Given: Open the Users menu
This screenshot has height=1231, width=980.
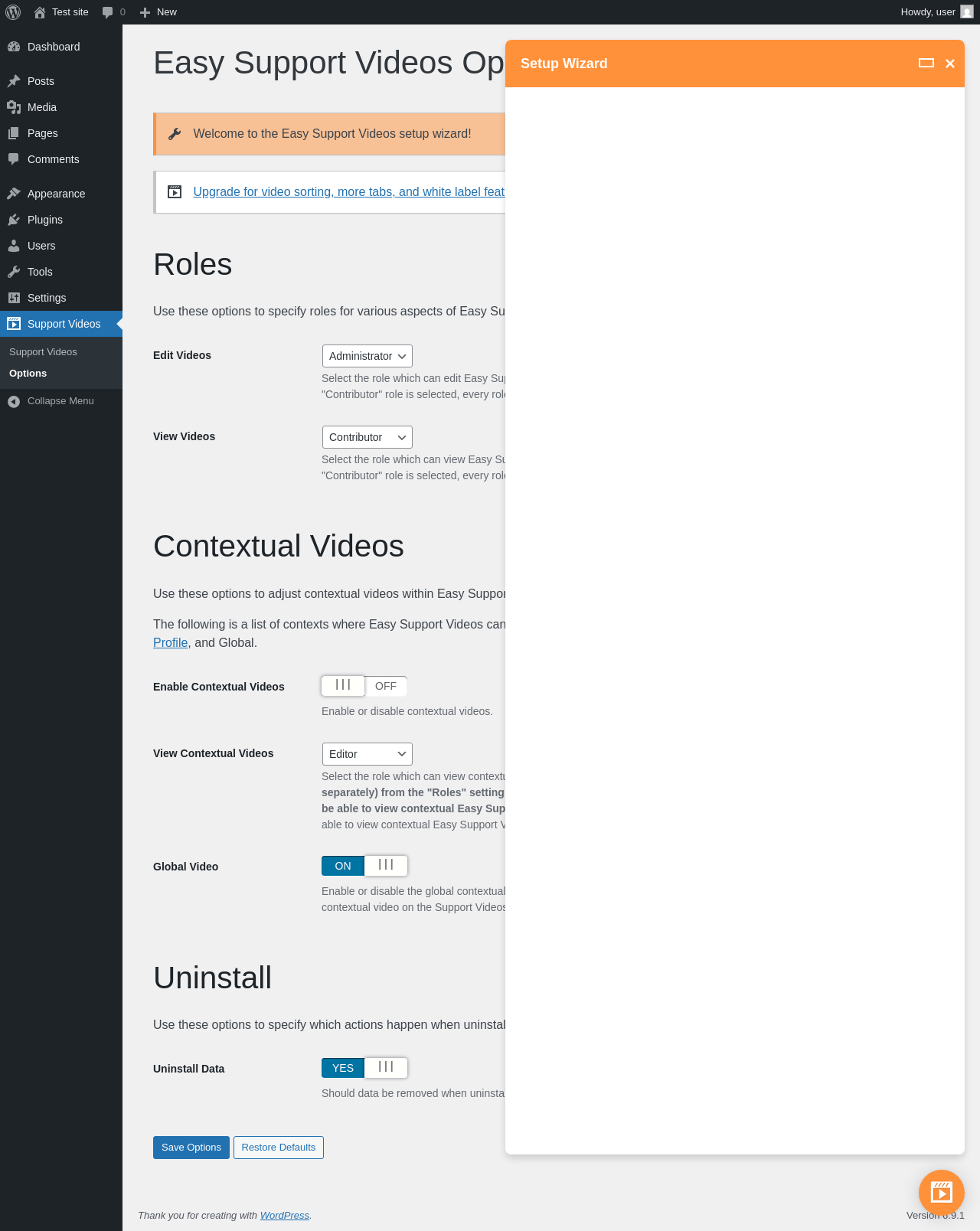Looking at the screenshot, I should pos(61,246).
